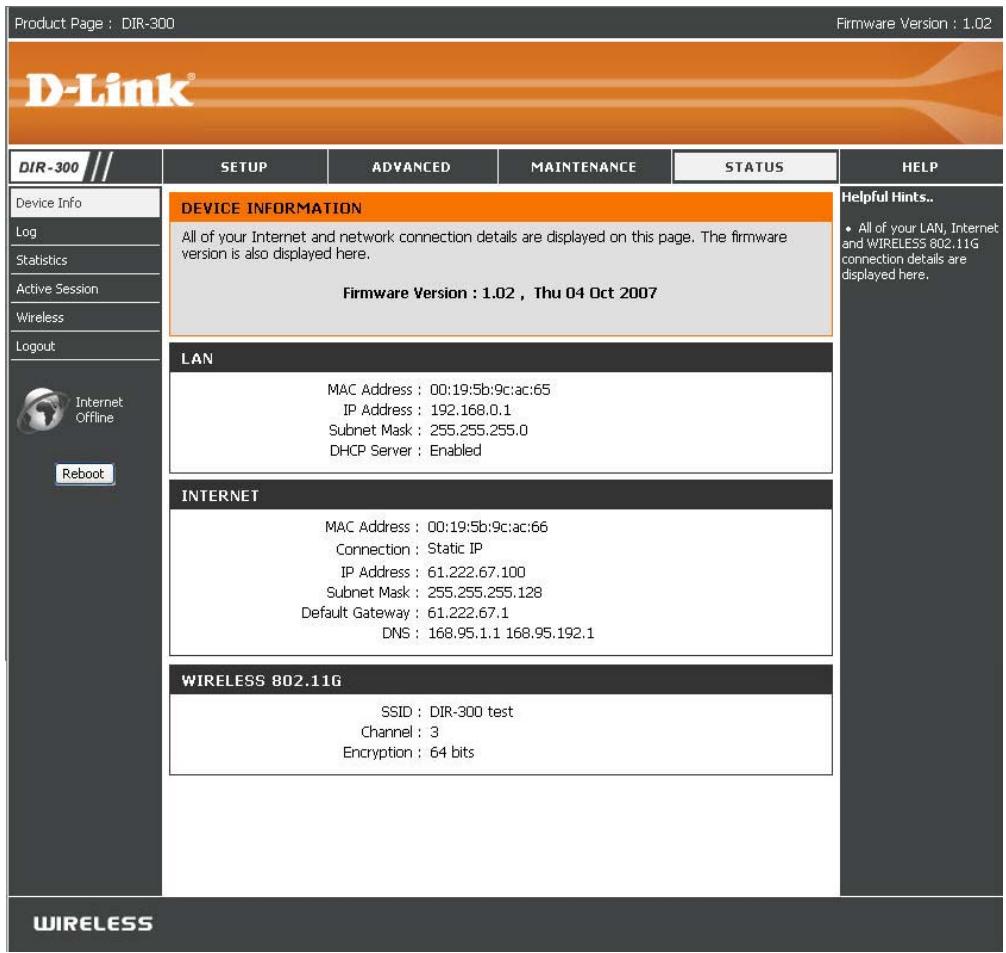The image size is (1006, 953).
Task: Click the Encryption value 64 bits
Action: coord(452,752)
